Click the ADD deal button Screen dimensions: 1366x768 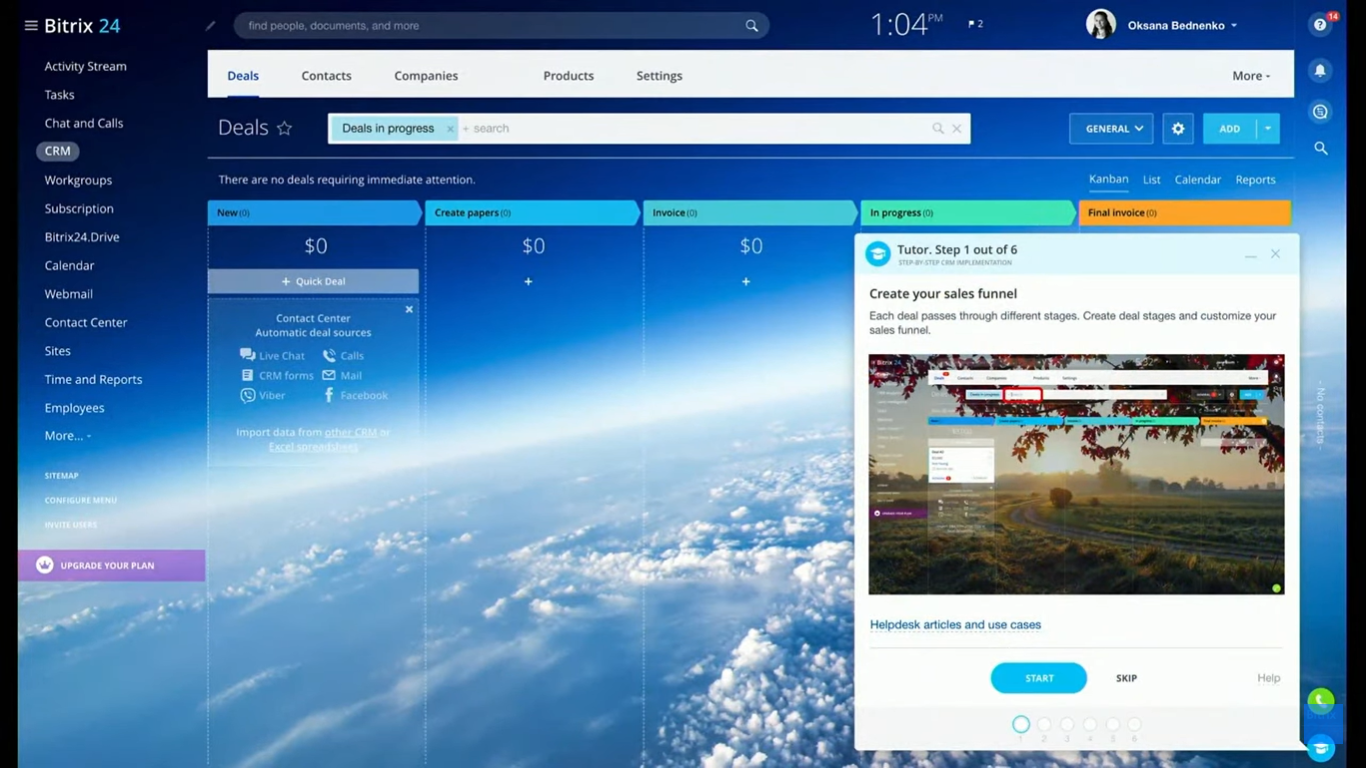click(1230, 128)
